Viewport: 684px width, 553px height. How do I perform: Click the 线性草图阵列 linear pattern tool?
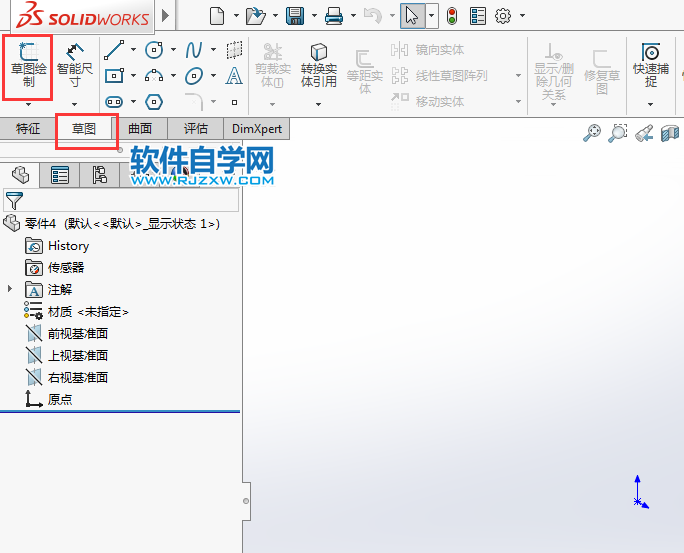coord(439,76)
